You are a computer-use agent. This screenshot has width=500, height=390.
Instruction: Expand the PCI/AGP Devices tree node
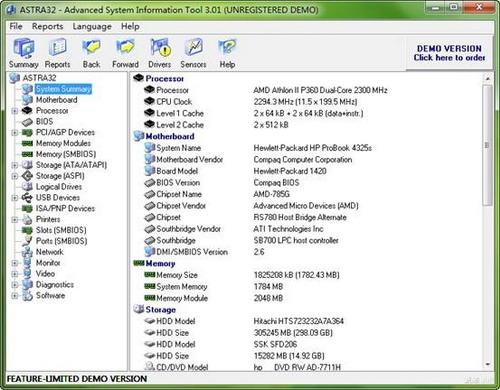[x=15, y=133]
